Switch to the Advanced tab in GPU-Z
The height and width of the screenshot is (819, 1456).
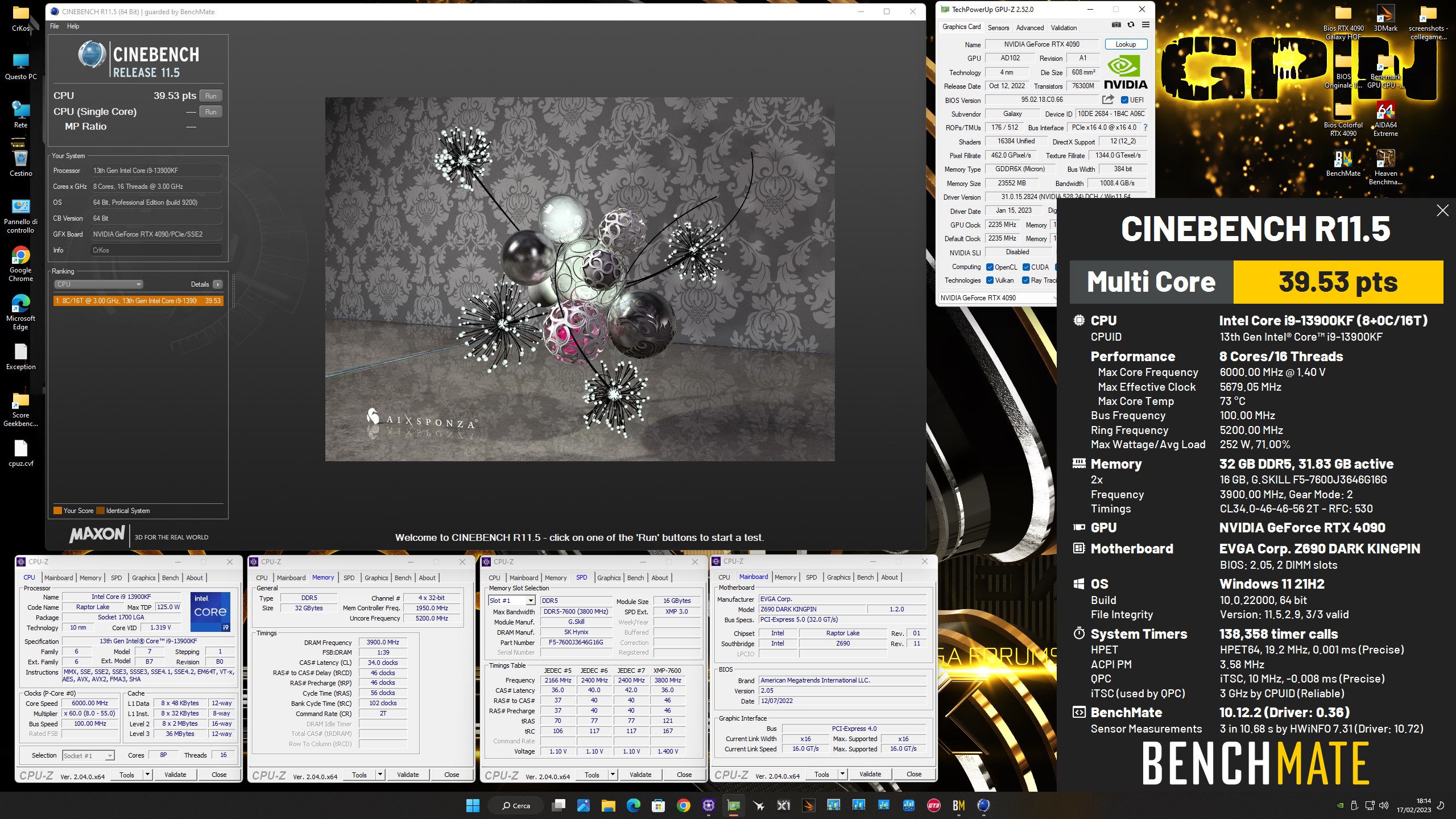coord(1030,28)
